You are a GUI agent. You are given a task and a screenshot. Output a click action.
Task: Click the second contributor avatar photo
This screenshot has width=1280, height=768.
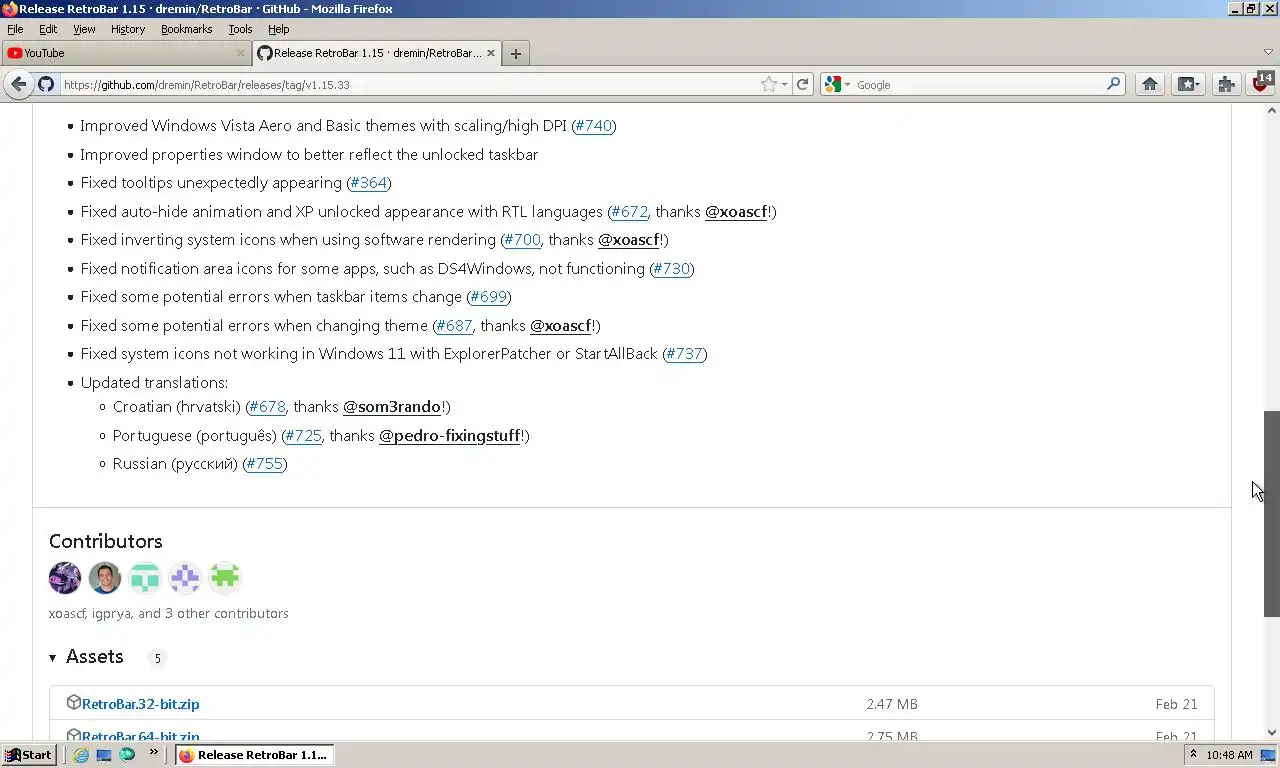coord(105,578)
